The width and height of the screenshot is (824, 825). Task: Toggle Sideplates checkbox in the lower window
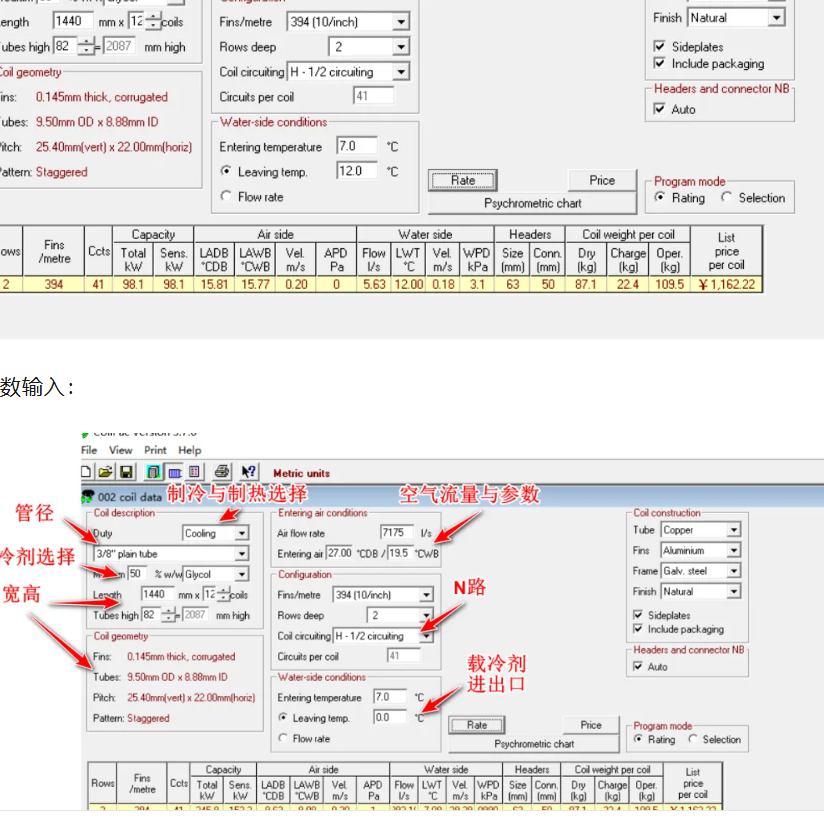click(639, 615)
